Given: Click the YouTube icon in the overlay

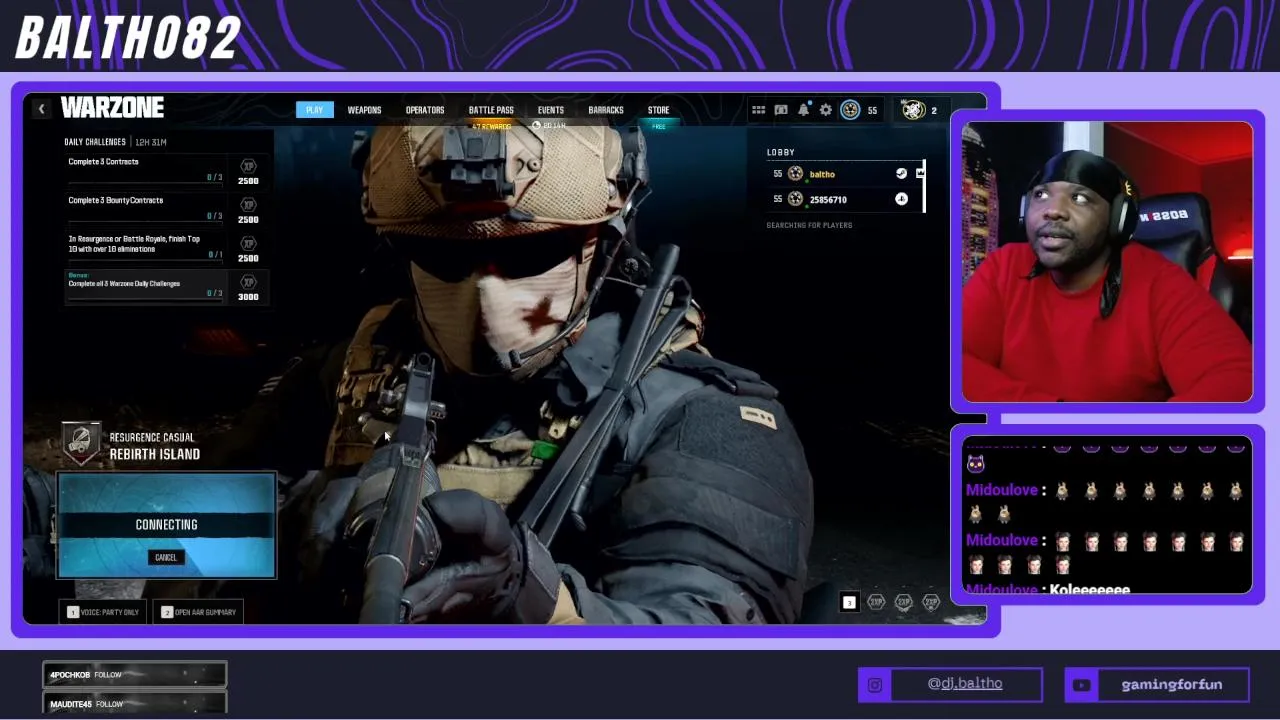Looking at the screenshot, I should pyautogui.click(x=1081, y=685).
